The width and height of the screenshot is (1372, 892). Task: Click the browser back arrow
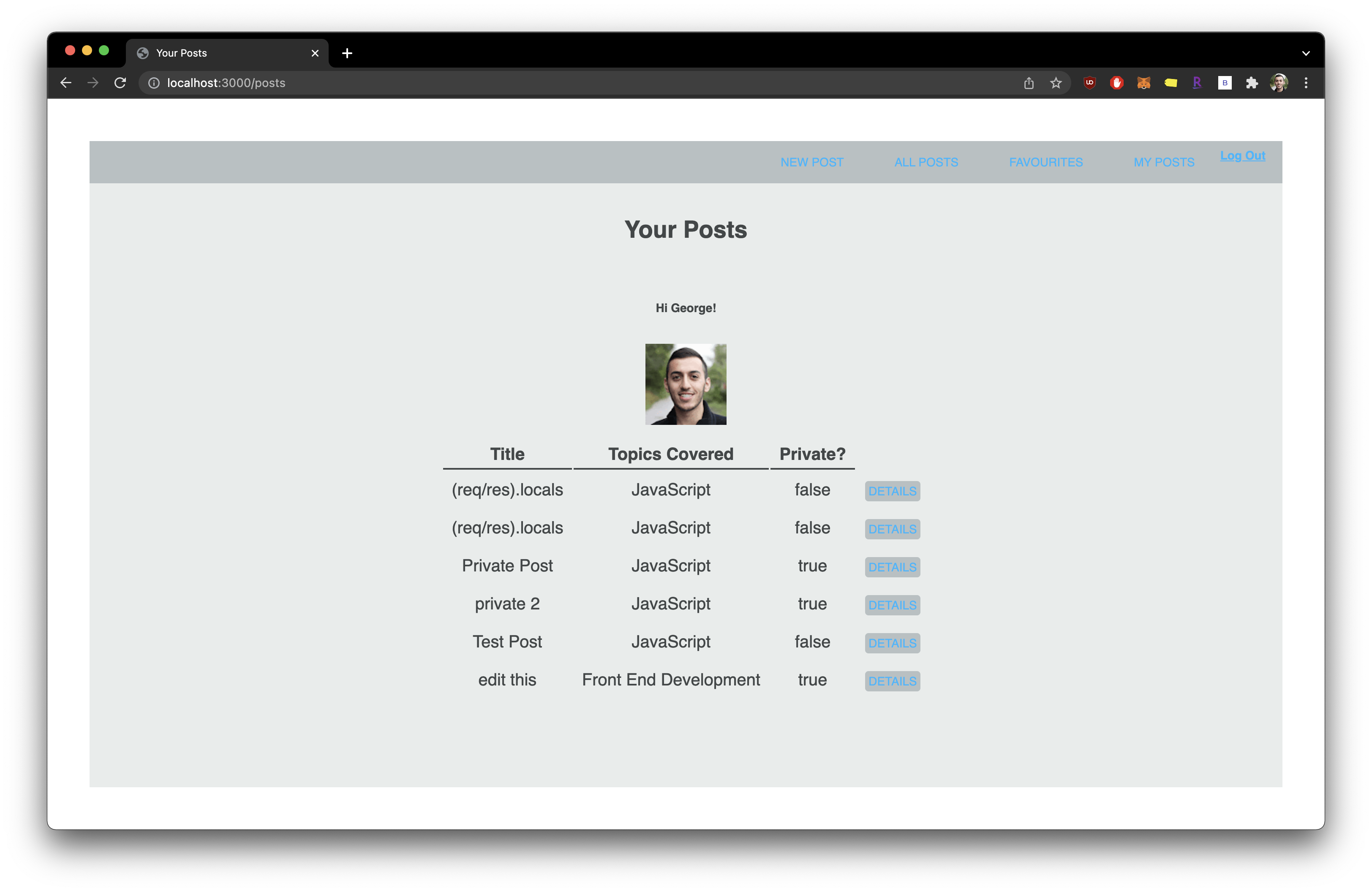tap(66, 83)
